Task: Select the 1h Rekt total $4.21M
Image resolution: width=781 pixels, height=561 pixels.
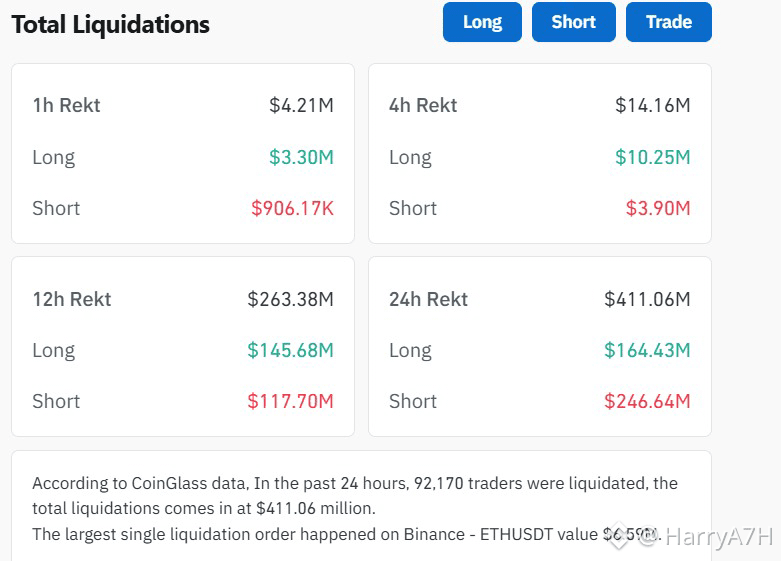Action: pyautogui.click(x=301, y=105)
